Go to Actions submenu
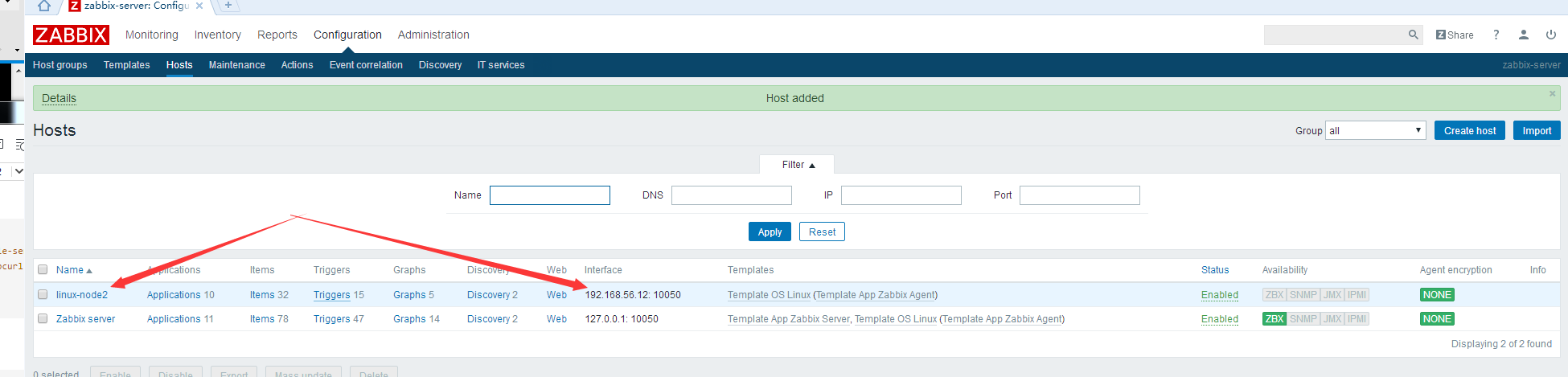 (x=297, y=65)
